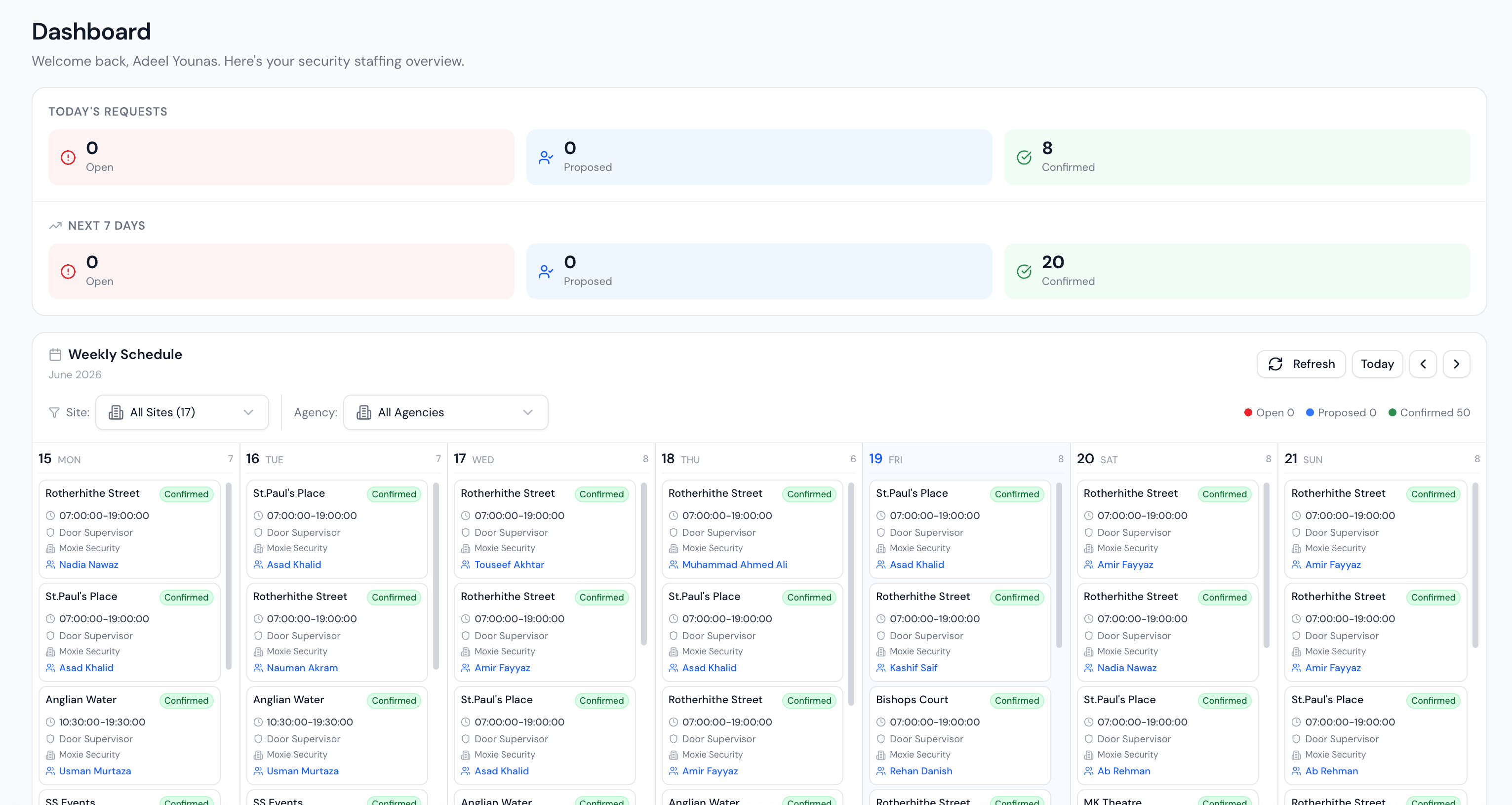Click the alert icon in Next 7 Days Open card
1512x805 pixels.
coord(68,271)
